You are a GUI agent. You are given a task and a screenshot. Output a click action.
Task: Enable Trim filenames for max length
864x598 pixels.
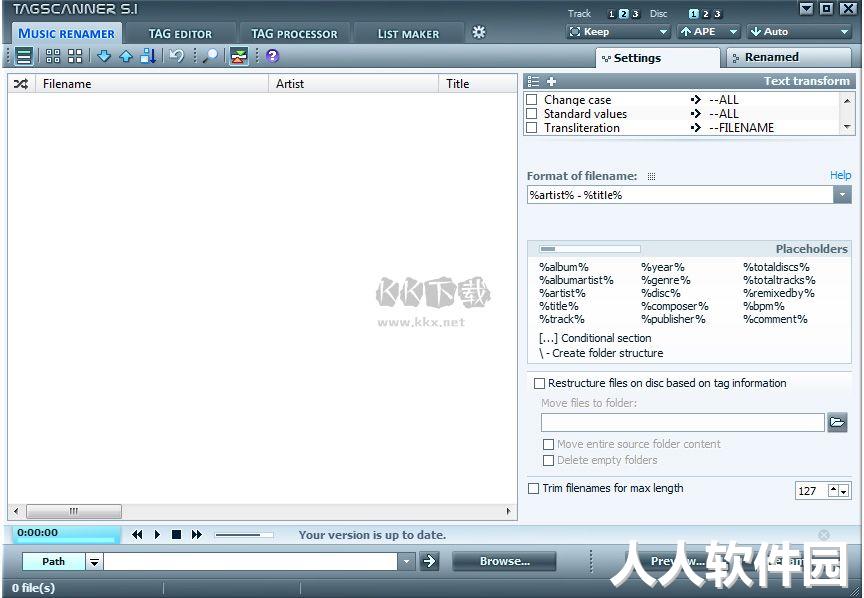pos(533,489)
